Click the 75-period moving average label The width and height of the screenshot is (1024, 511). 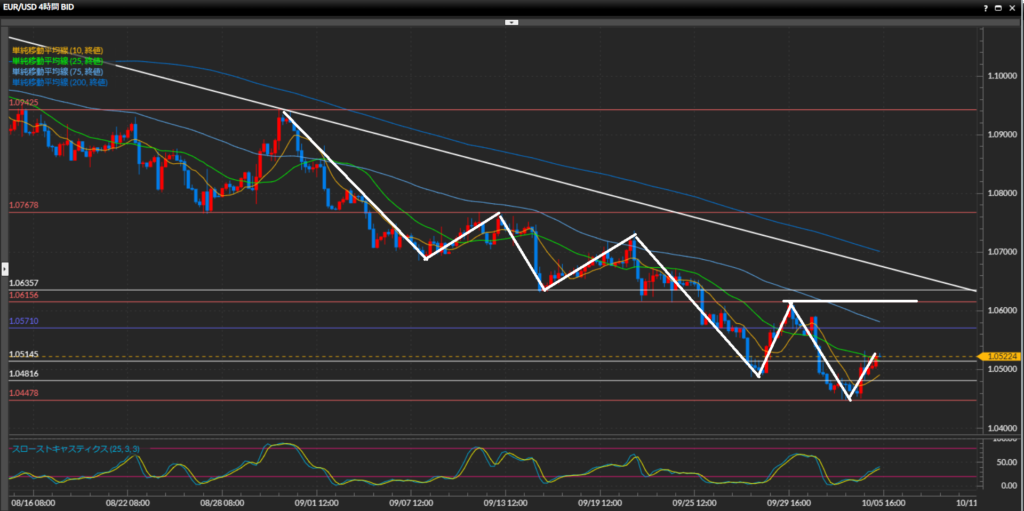56,72
